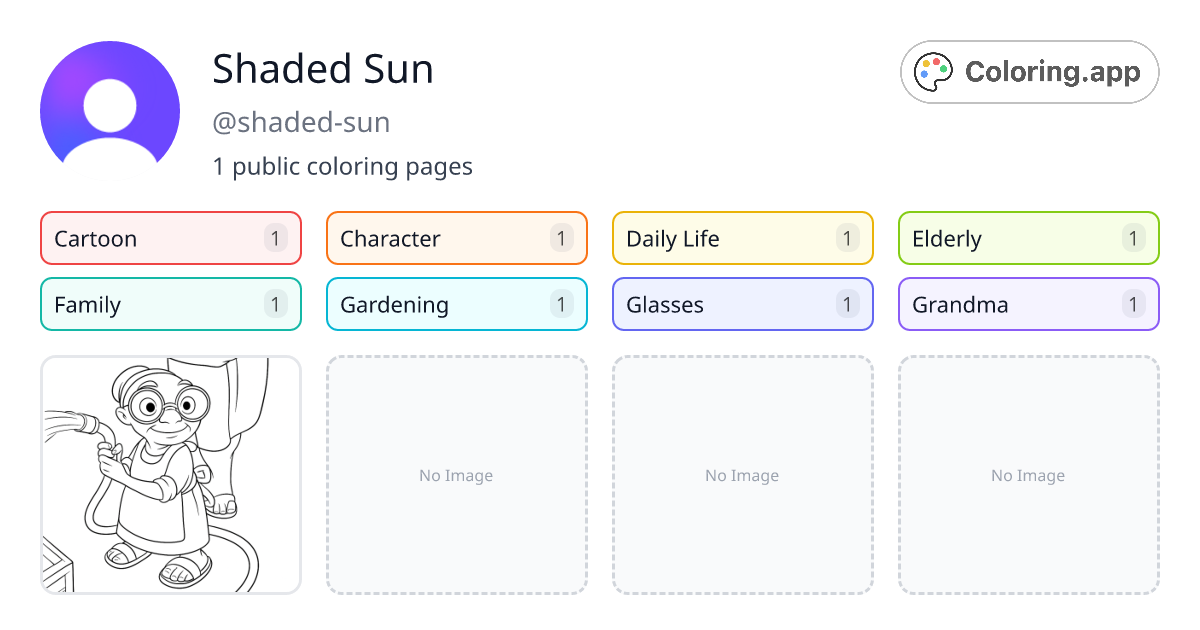Viewport: 1200px width, 630px height.
Task: Toggle the Gardening tag filter
Action: click(430, 304)
